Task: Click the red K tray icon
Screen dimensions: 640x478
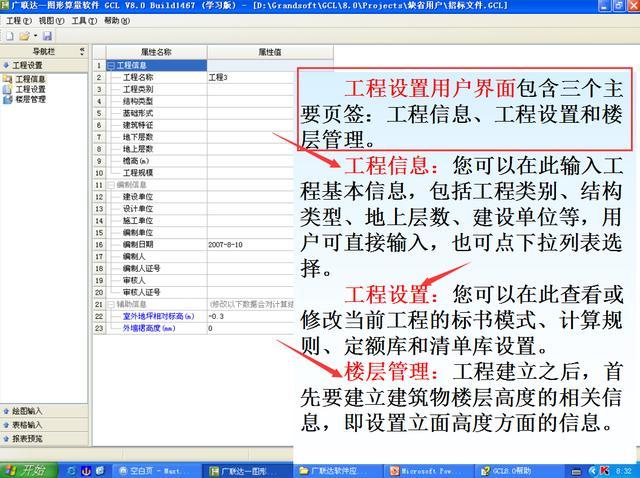Action: [605, 471]
